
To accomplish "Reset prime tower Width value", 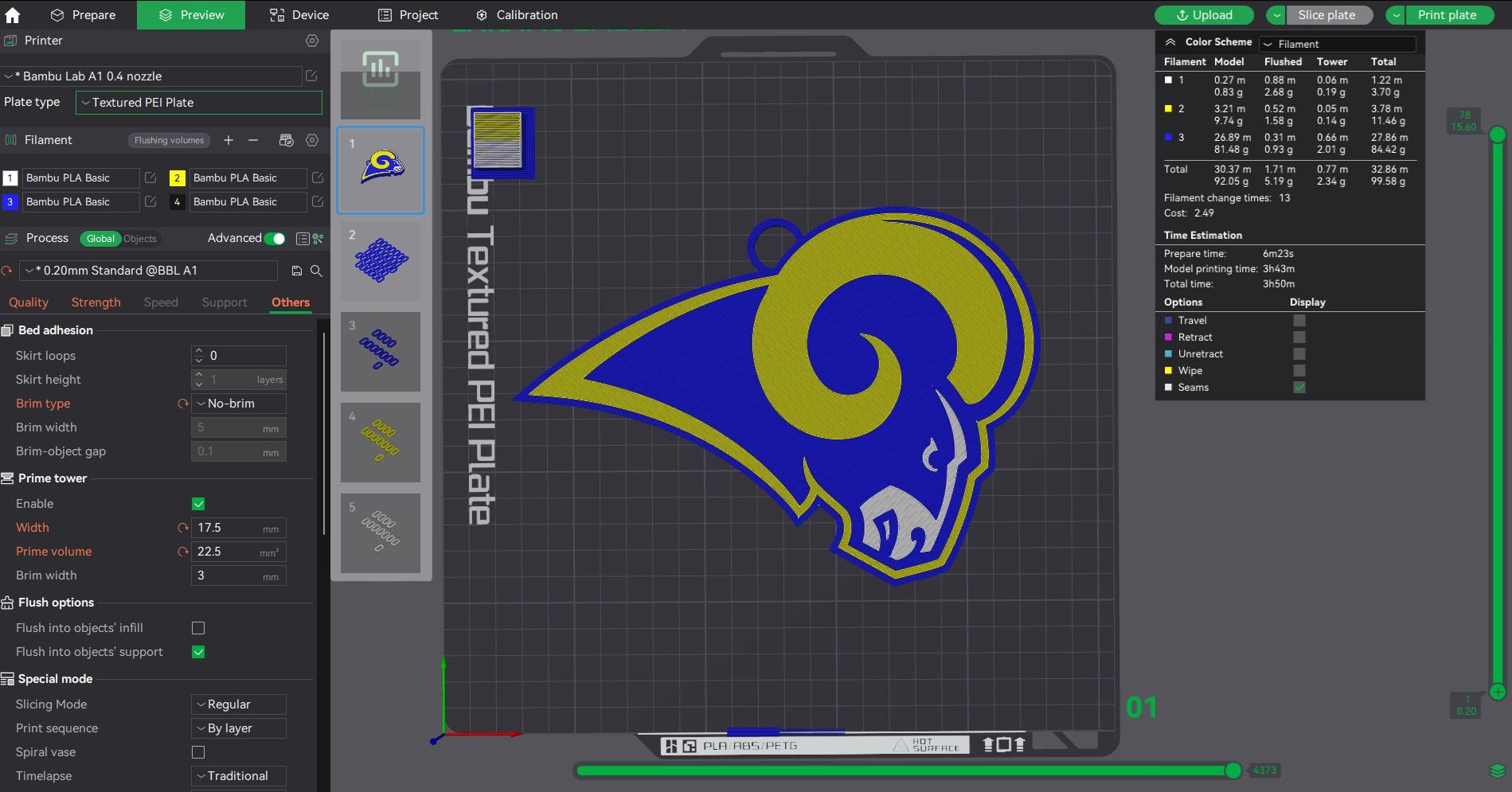I will tap(182, 528).
